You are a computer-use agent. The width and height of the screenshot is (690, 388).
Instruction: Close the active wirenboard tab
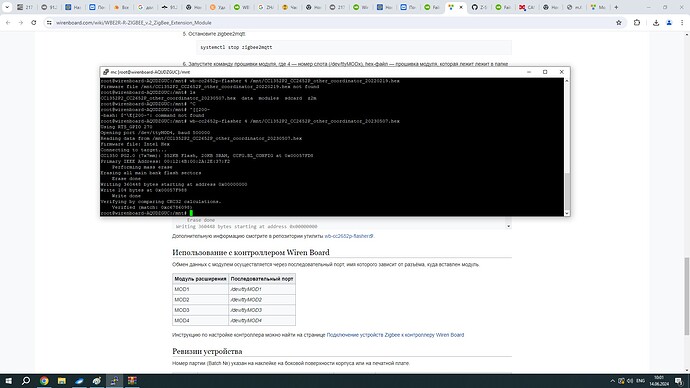point(461,7)
